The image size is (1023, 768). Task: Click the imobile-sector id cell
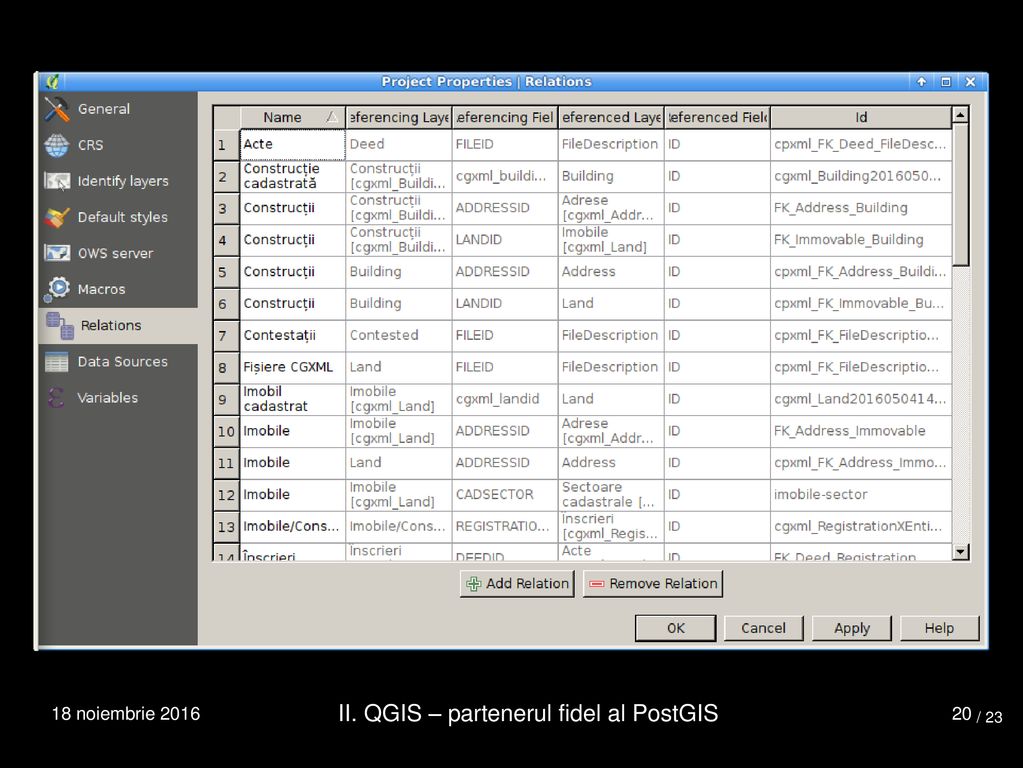(861, 495)
